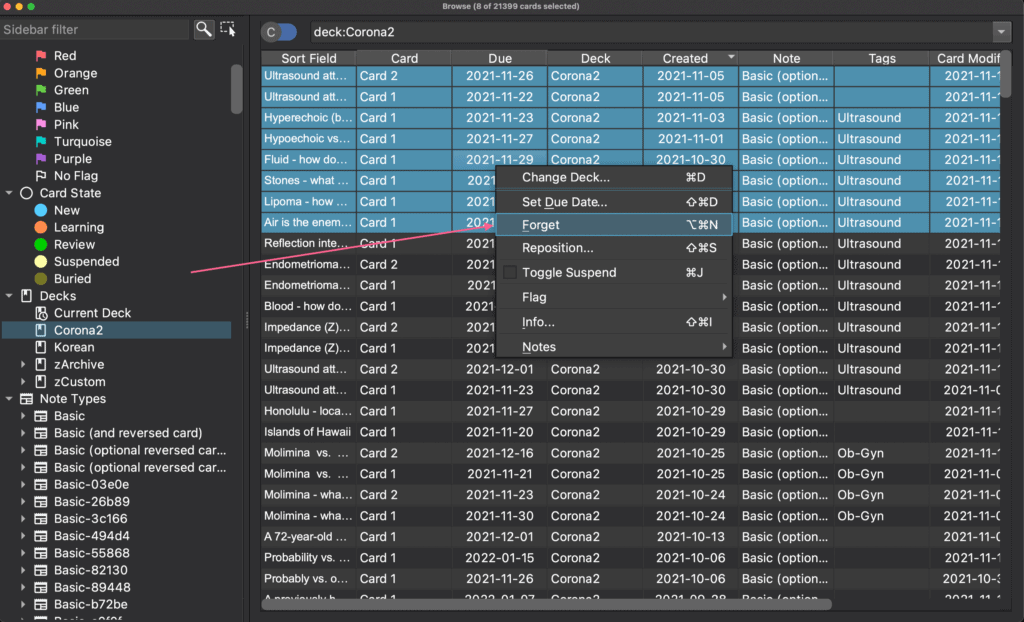1024x622 pixels.
Task: Click the Basic note type icon
Action: [x=41, y=416]
